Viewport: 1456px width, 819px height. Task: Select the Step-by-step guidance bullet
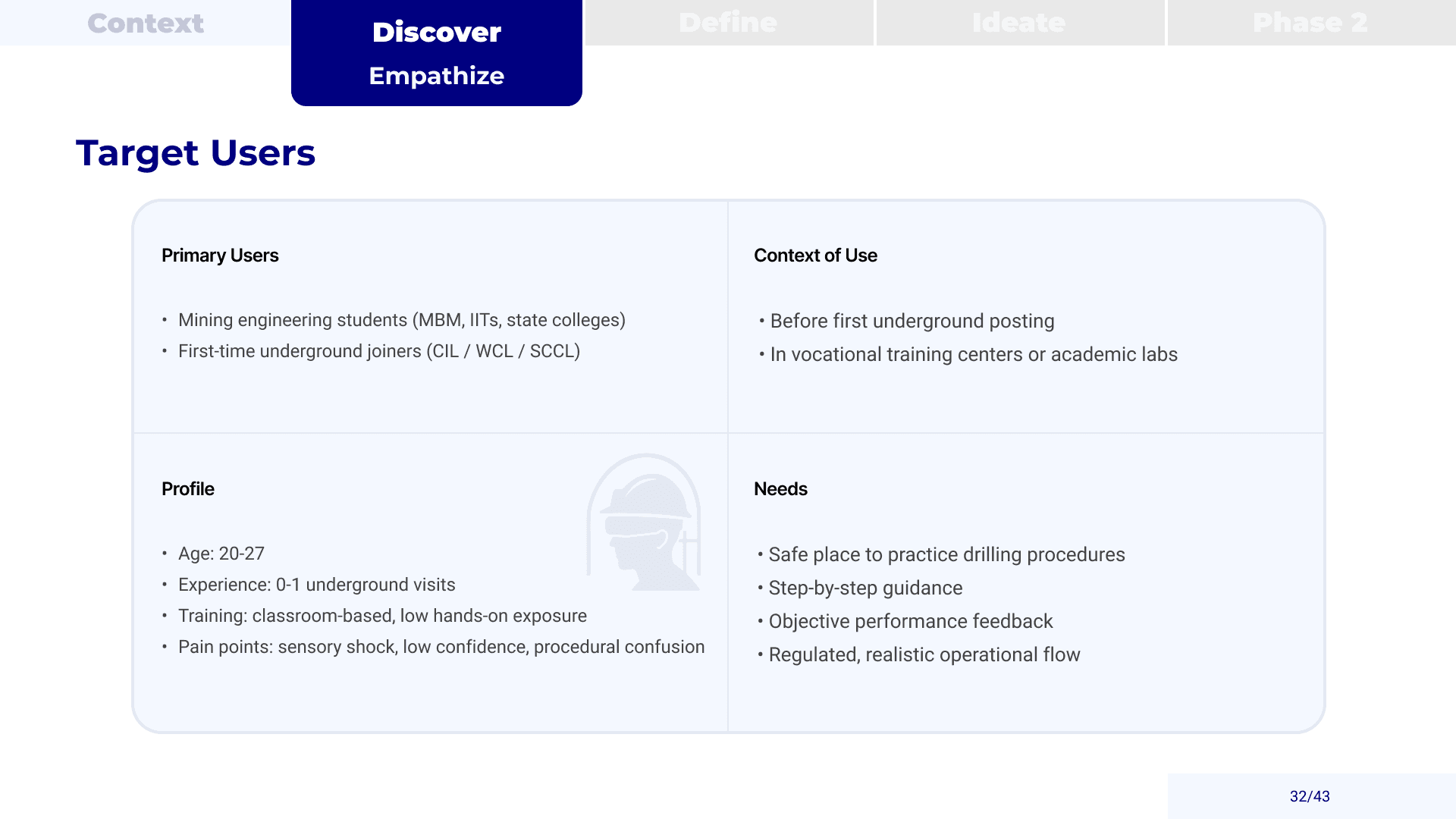pos(864,588)
